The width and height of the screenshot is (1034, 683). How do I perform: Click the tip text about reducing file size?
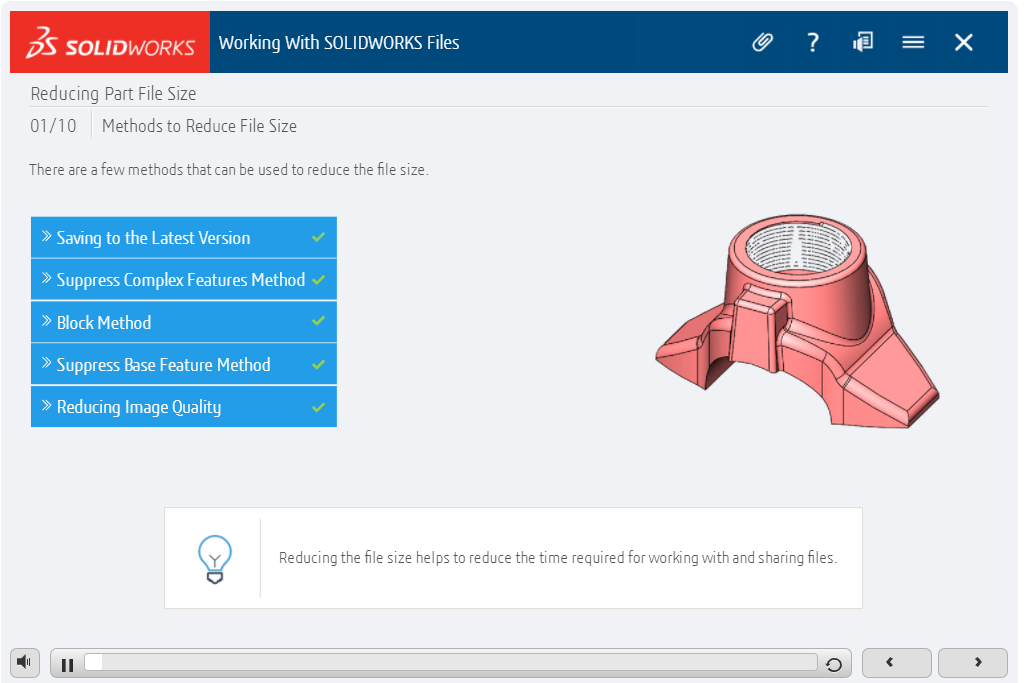click(558, 558)
